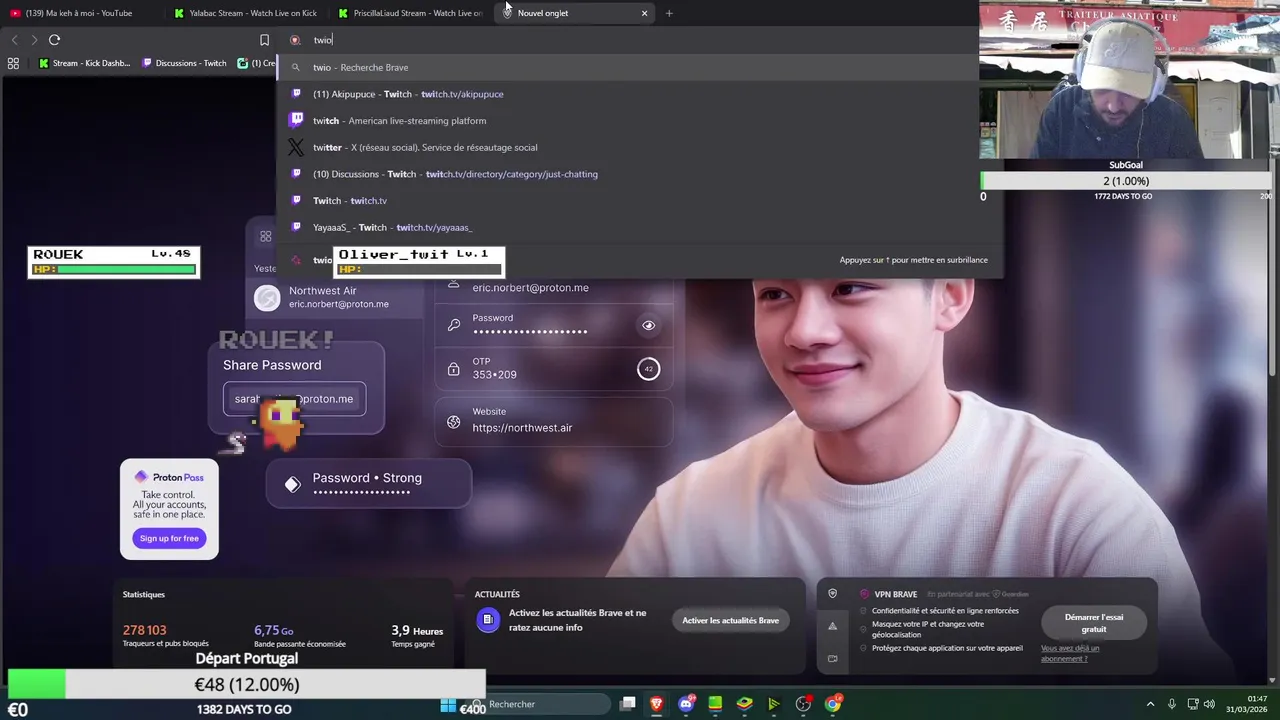Close the Nouvel onglet tab
This screenshot has width=1280, height=720.
[644, 13]
